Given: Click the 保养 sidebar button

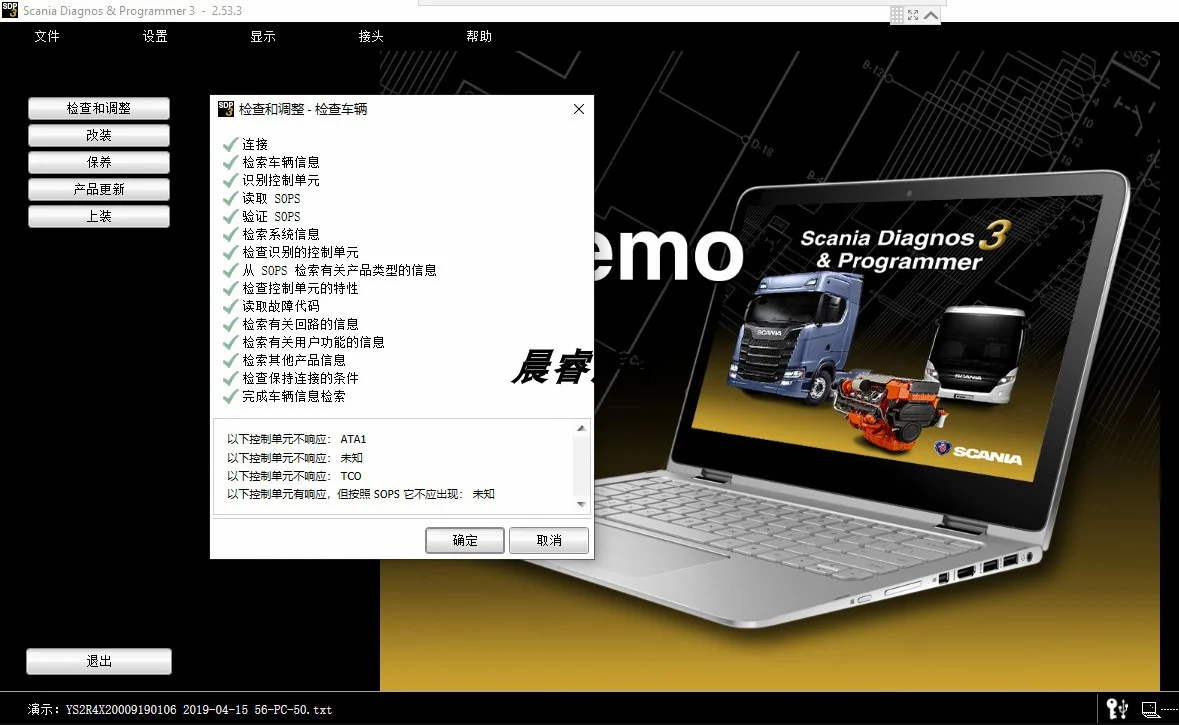Looking at the screenshot, I should click(x=99, y=162).
